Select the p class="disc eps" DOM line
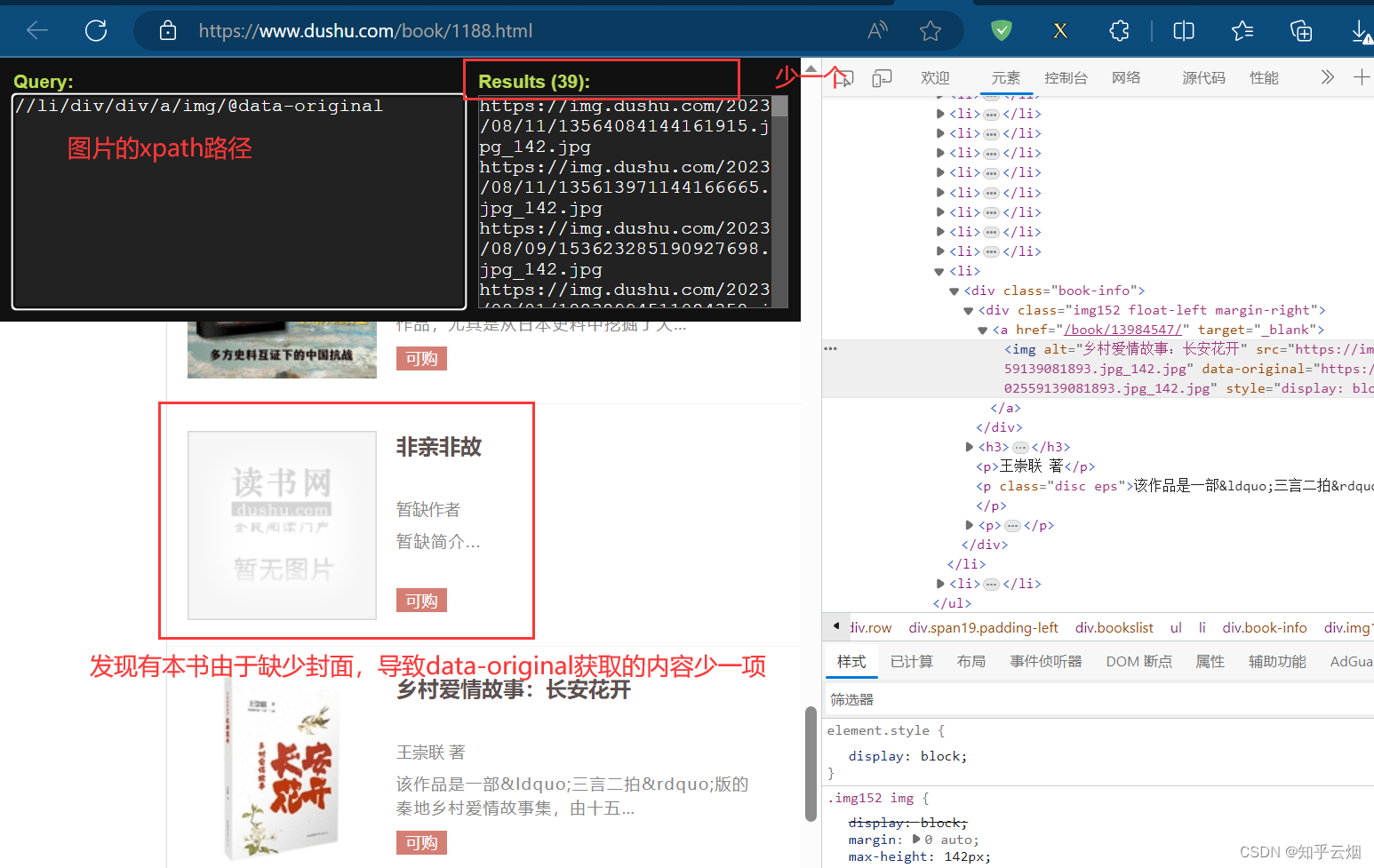1374x868 pixels. coord(1175,486)
